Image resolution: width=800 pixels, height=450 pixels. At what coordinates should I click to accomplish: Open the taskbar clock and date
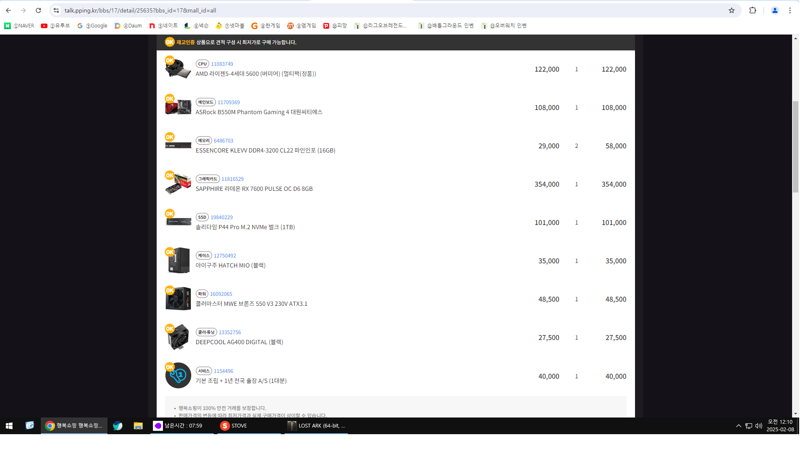pyautogui.click(x=781, y=426)
